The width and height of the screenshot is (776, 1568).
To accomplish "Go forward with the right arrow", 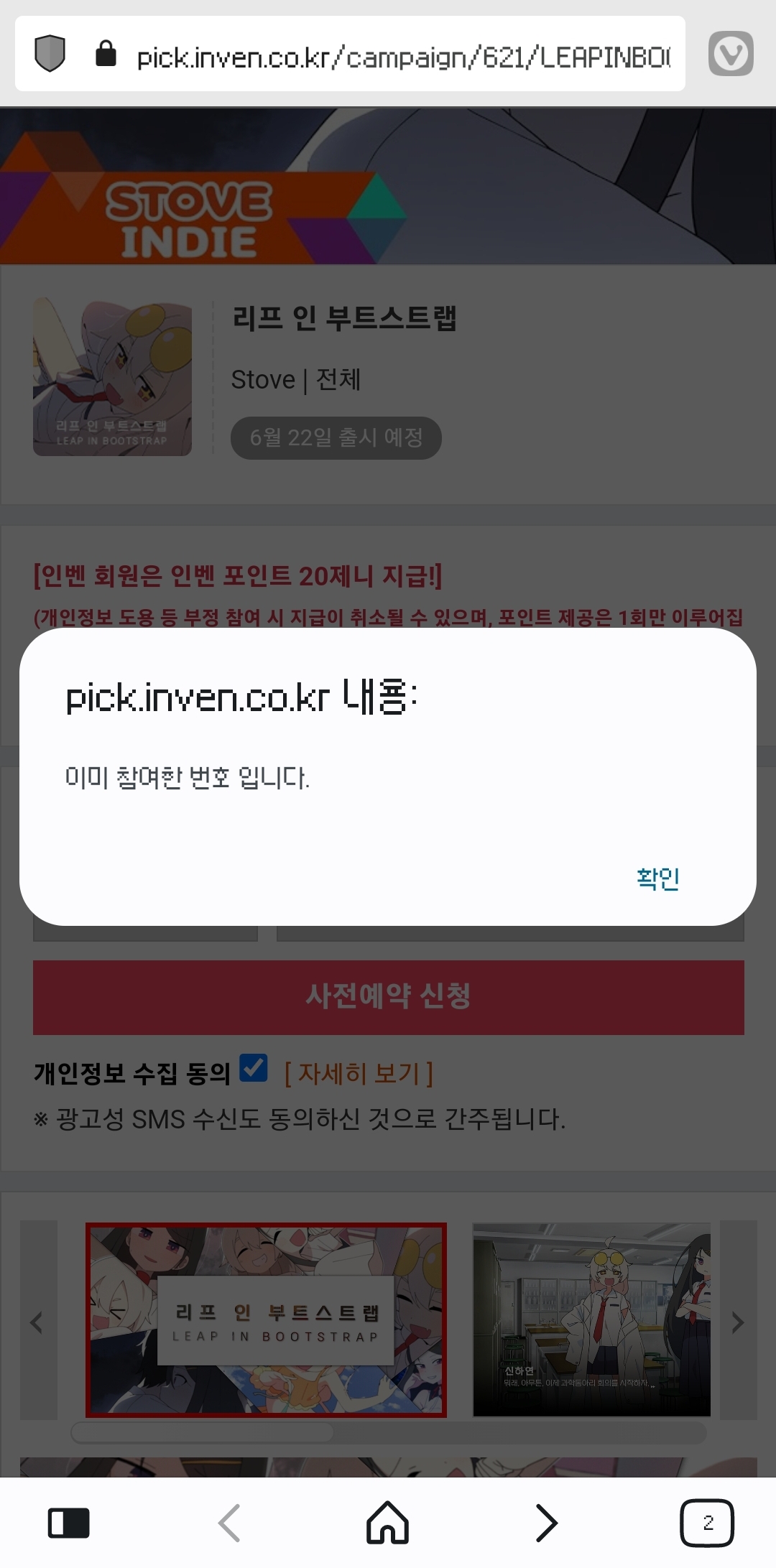I will 547,1523.
